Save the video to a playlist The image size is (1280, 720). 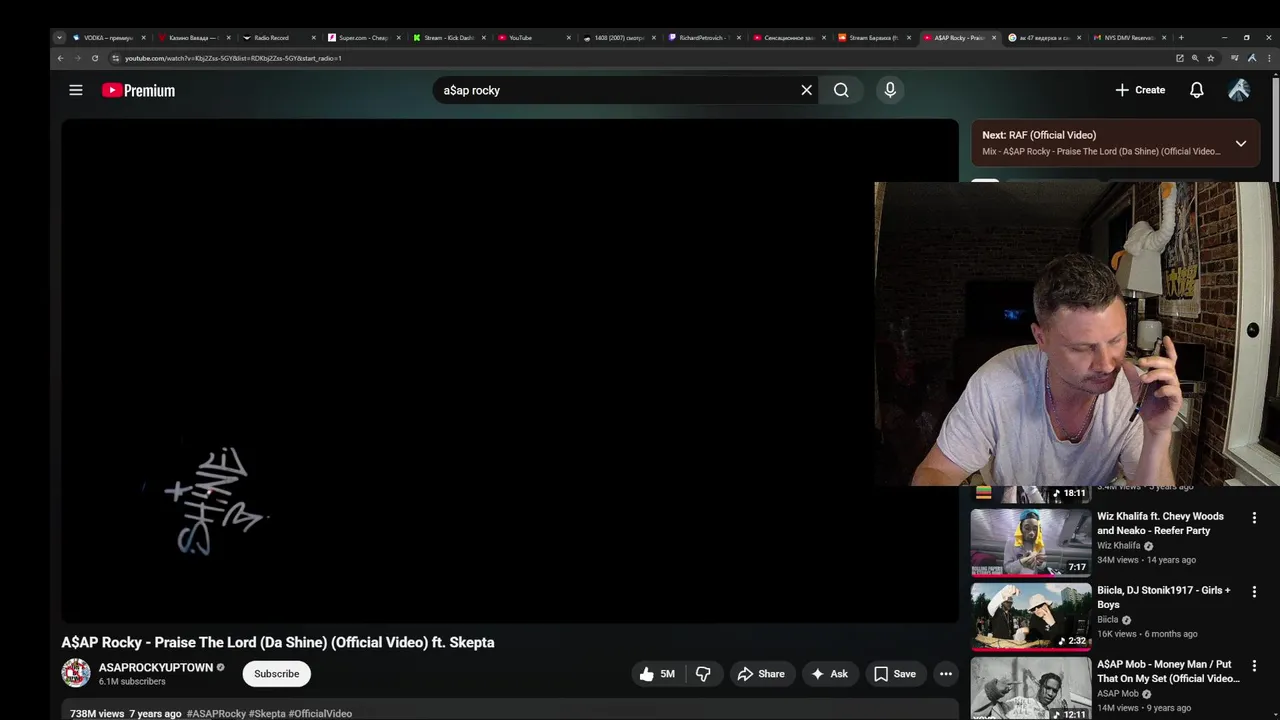[x=895, y=674]
